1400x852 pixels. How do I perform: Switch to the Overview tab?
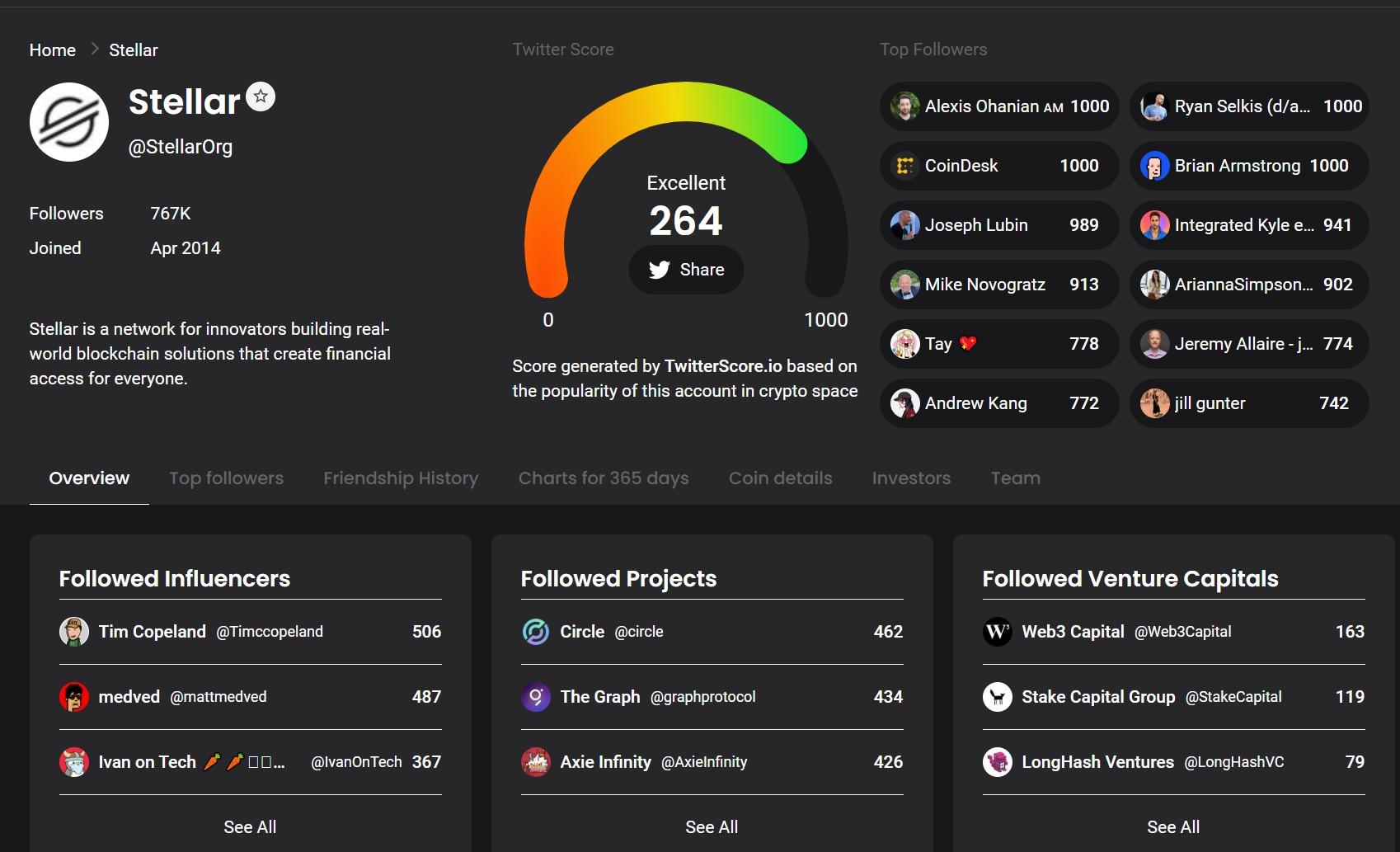pyautogui.click(x=89, y=478)
